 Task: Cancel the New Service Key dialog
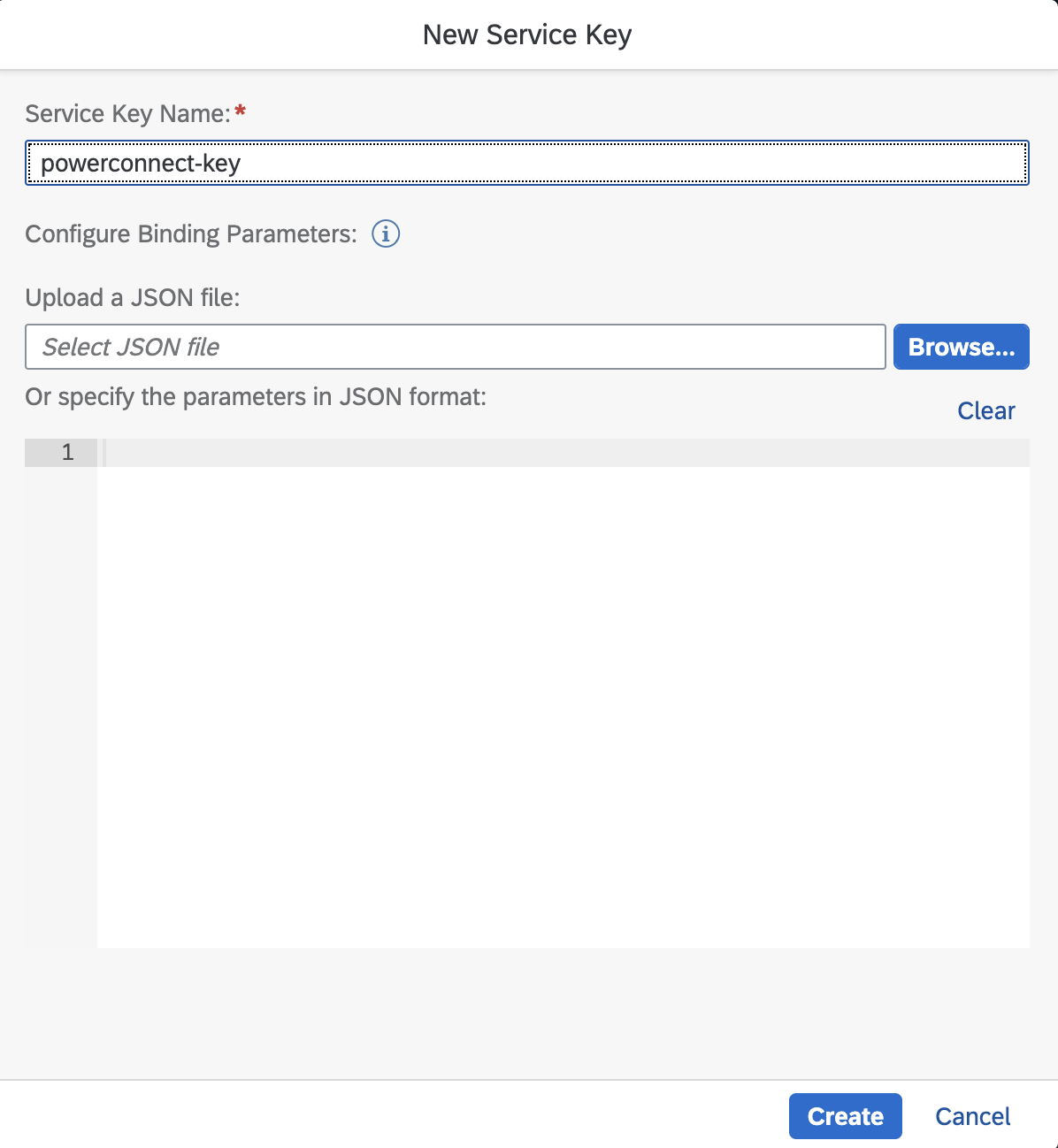(972, 1116)
